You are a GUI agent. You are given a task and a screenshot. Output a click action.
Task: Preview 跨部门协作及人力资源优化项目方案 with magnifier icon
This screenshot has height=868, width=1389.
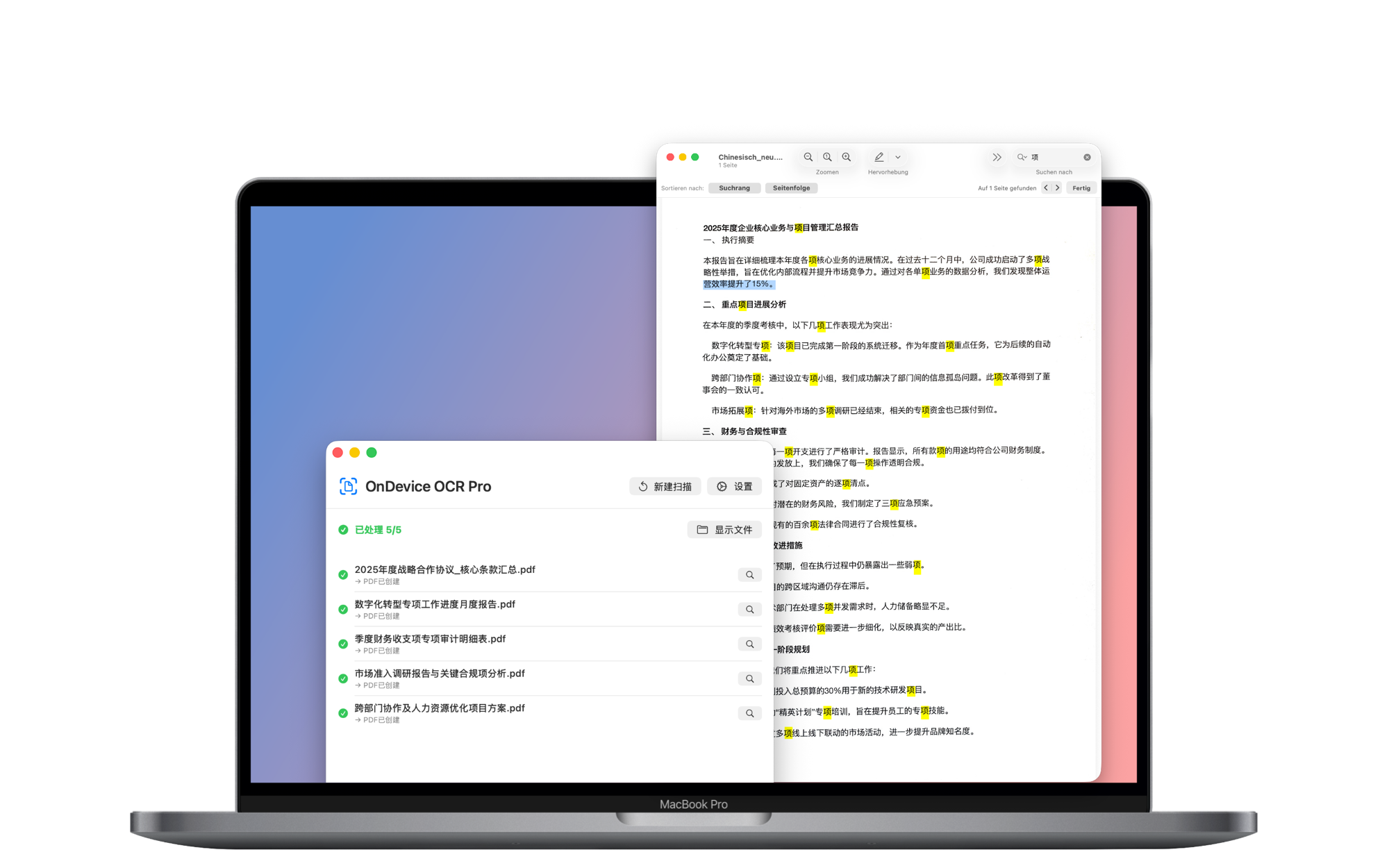tap(749, 713)
